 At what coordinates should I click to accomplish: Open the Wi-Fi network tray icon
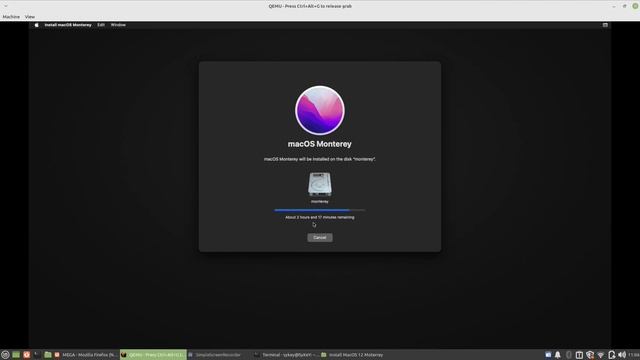(x=600, y=355)
